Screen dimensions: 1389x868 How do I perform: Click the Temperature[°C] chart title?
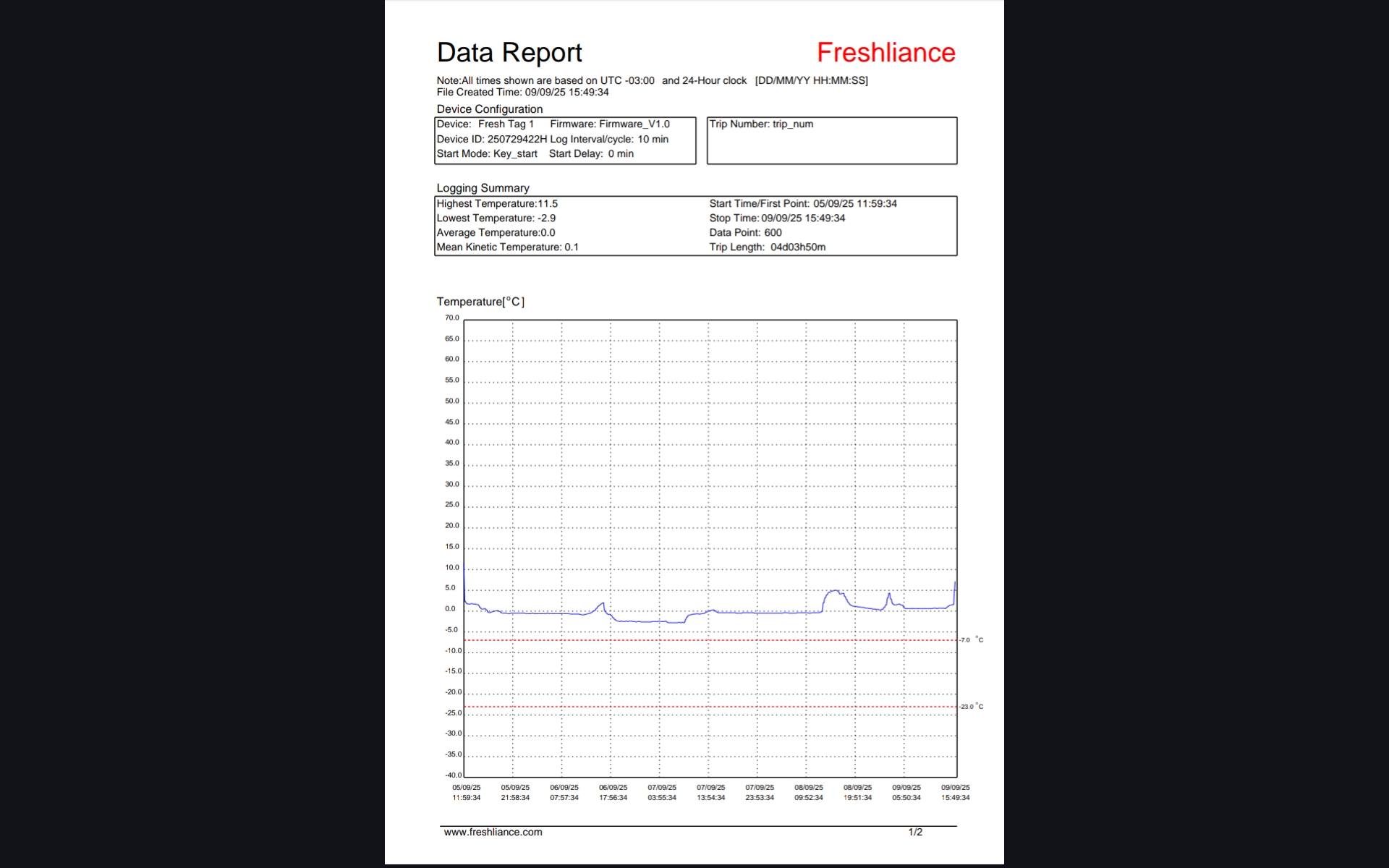pos(480,302)
